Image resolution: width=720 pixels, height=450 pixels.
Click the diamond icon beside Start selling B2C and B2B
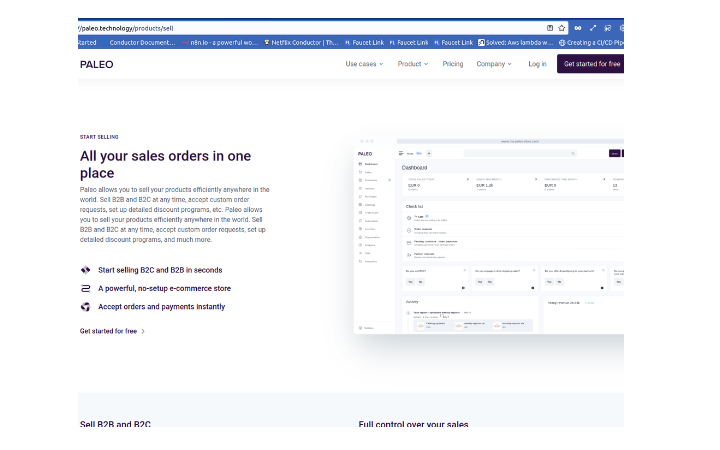85,270
